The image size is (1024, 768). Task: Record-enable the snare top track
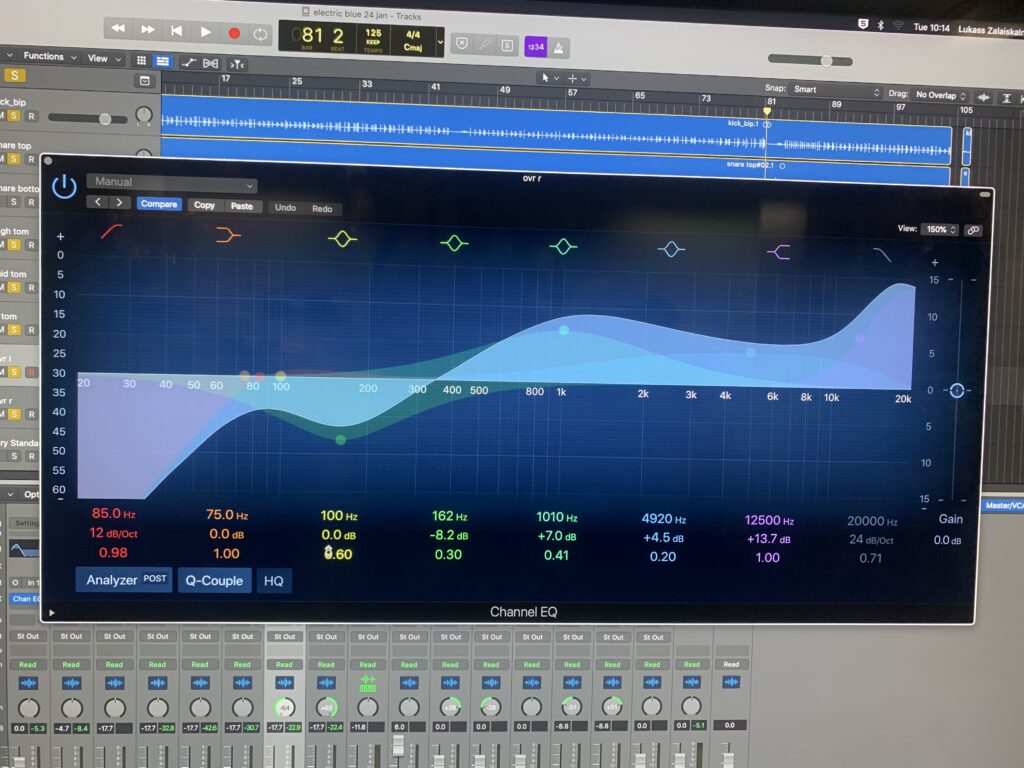click(x=31, y=159)
